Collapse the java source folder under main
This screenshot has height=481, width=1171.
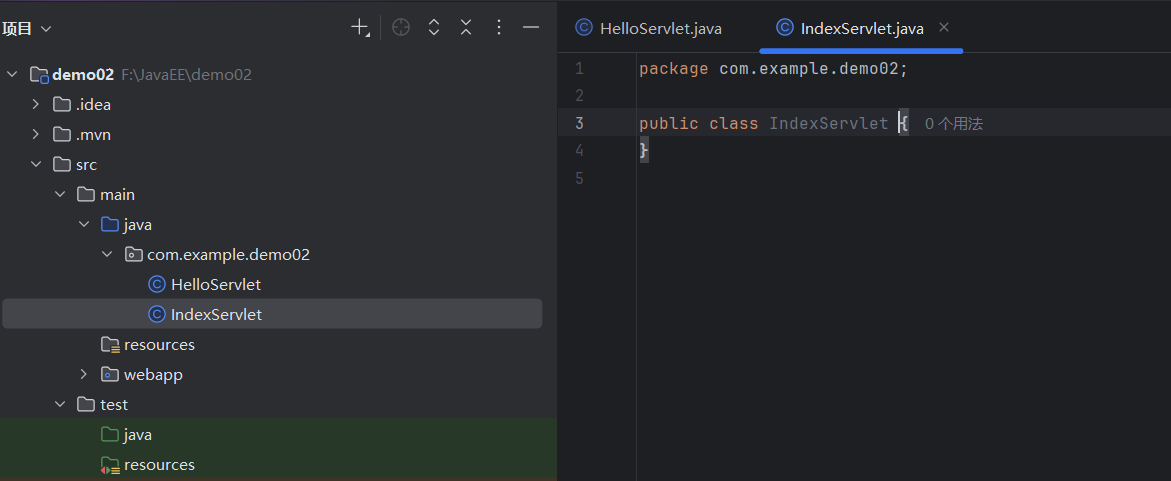[x=84, y=225]
